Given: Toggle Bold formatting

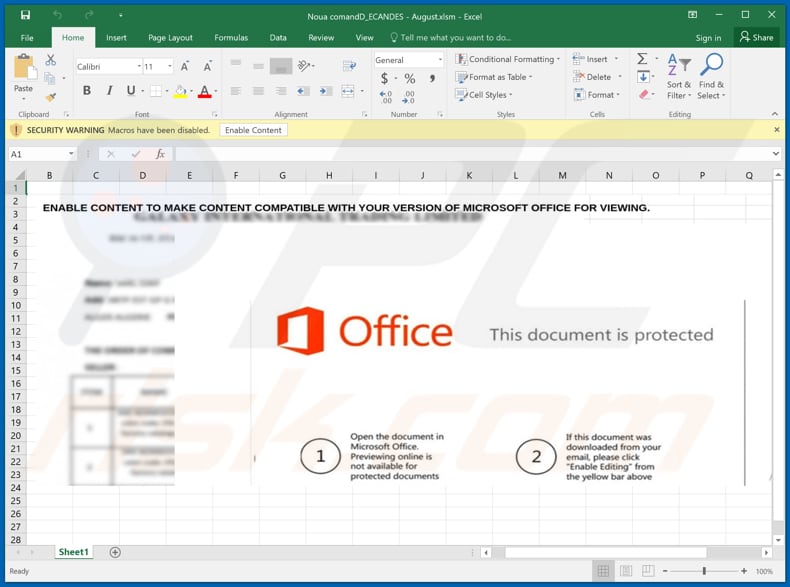Looking at the screenshot, I should (87, 91).
